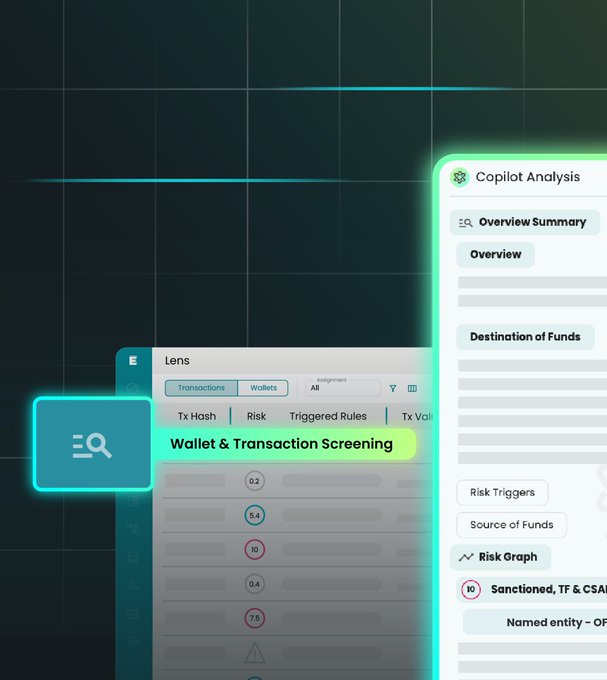Open the Source of Funds button

coord(512,525)
